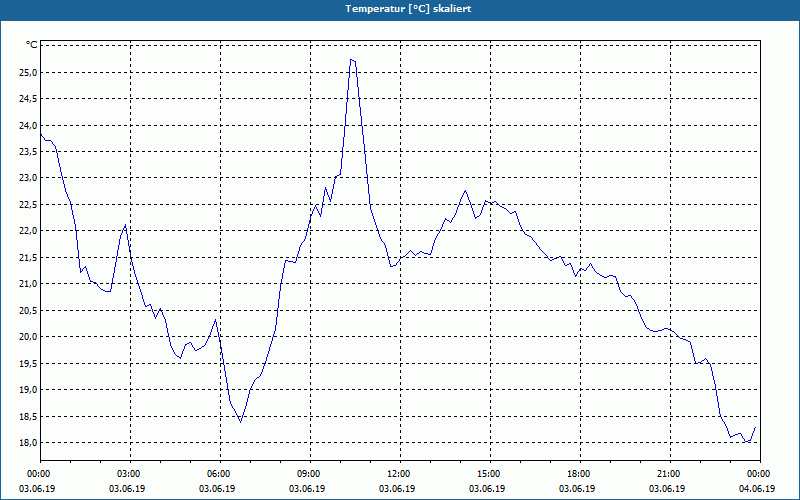Click the °C unit label
Screen dimensions: 800x500
click(x=32, y=45)
